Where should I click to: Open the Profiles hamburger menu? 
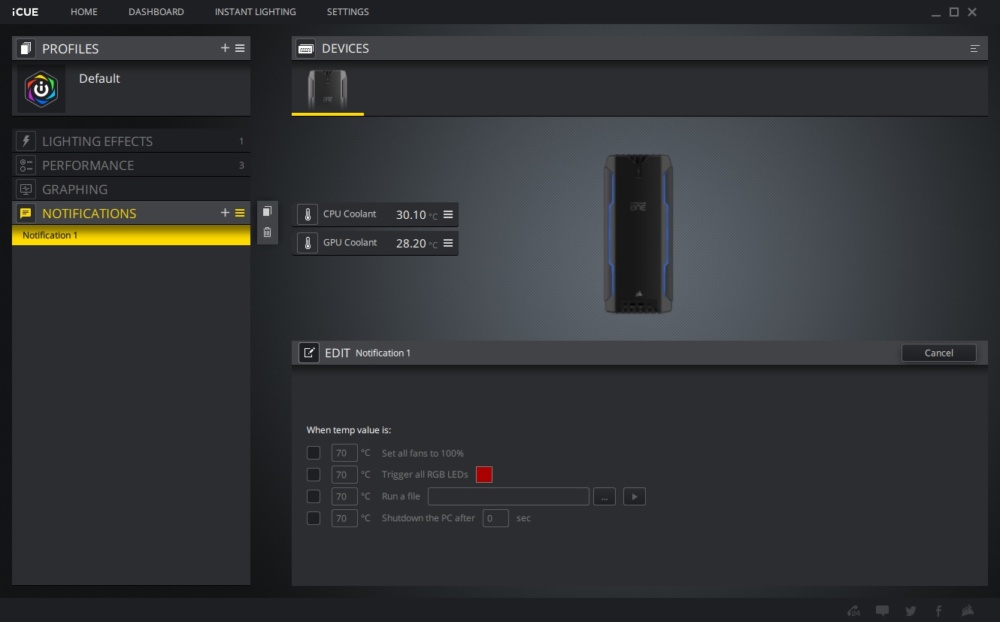[x=240, y=48]
